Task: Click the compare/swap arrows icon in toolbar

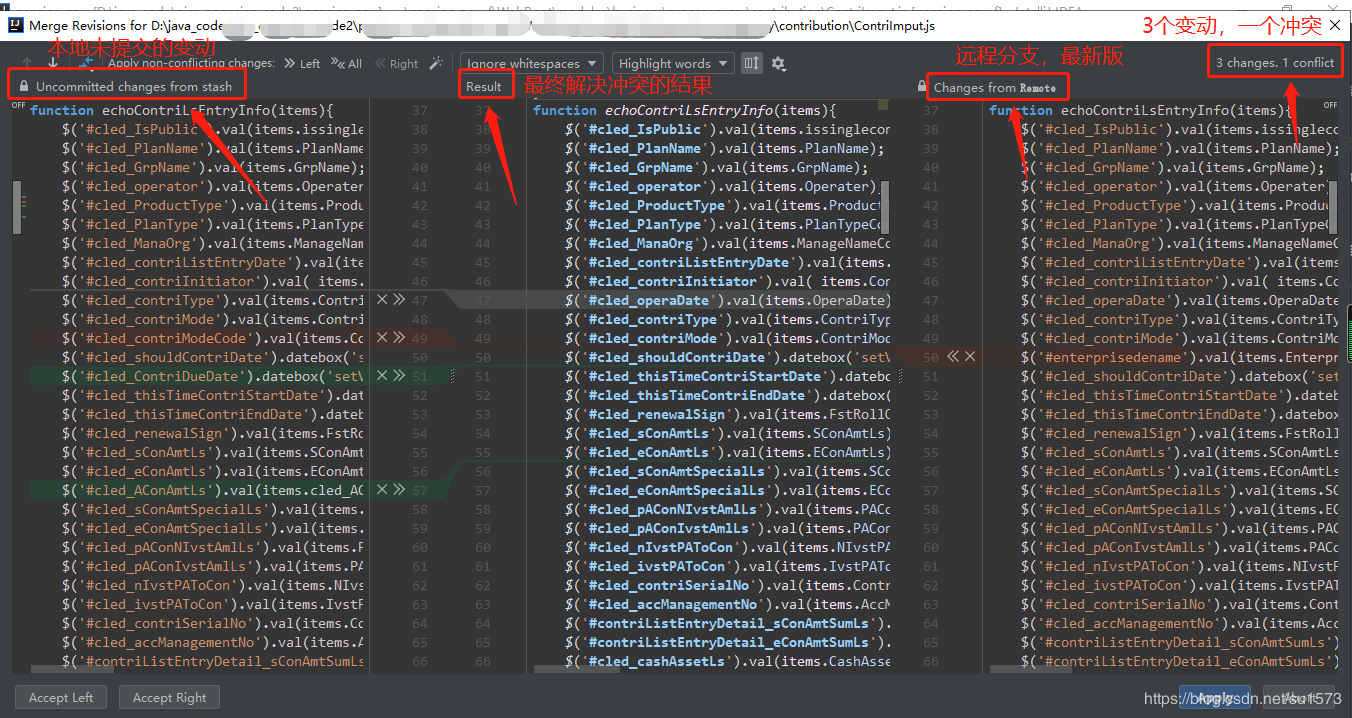Action: point(86,63)
